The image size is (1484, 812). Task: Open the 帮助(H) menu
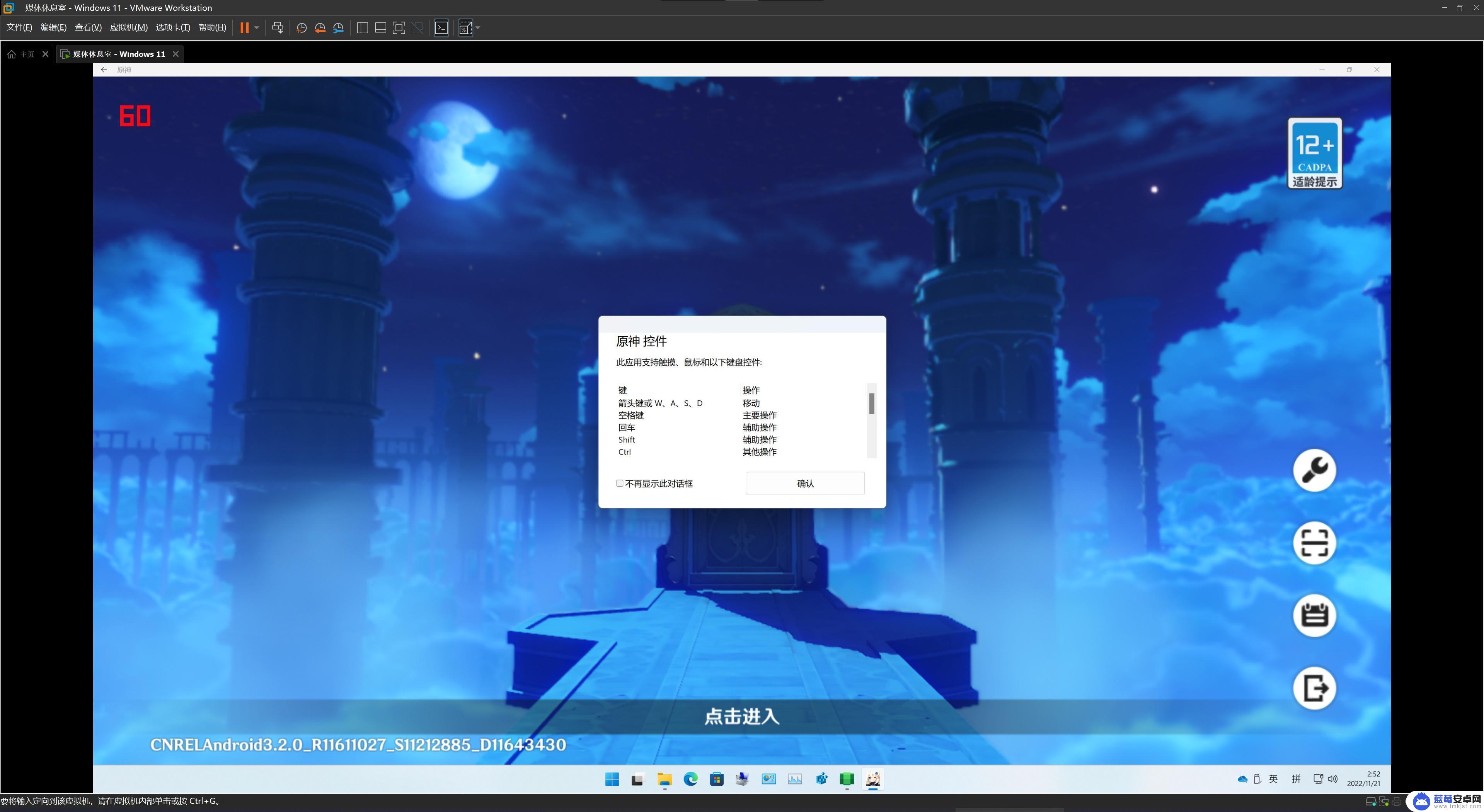coord(213,28)
